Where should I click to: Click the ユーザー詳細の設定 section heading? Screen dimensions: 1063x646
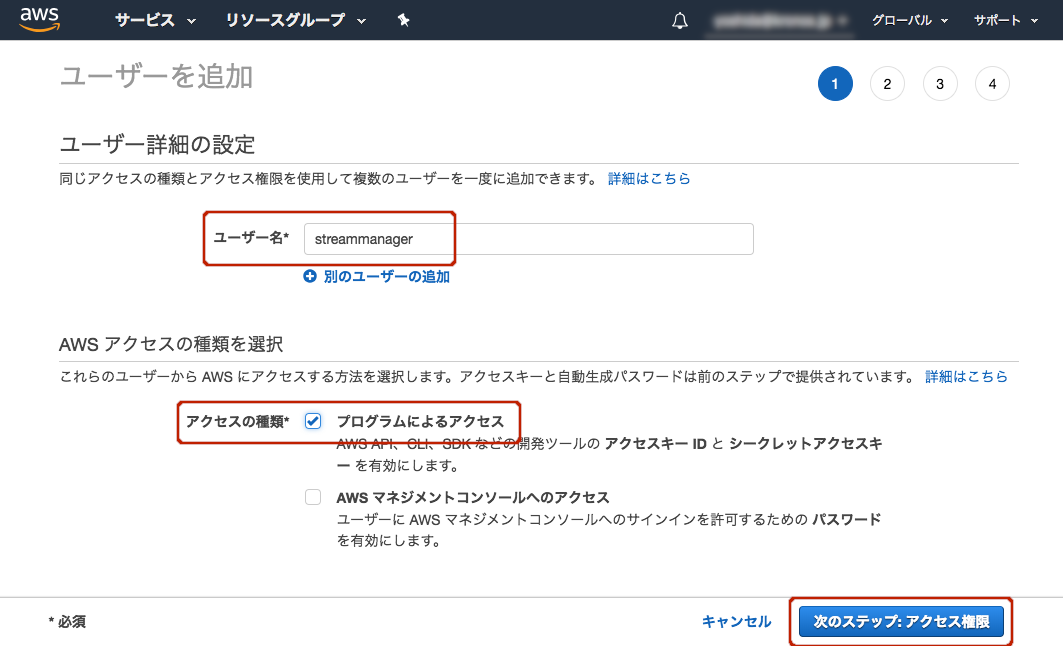coord(157,144)
